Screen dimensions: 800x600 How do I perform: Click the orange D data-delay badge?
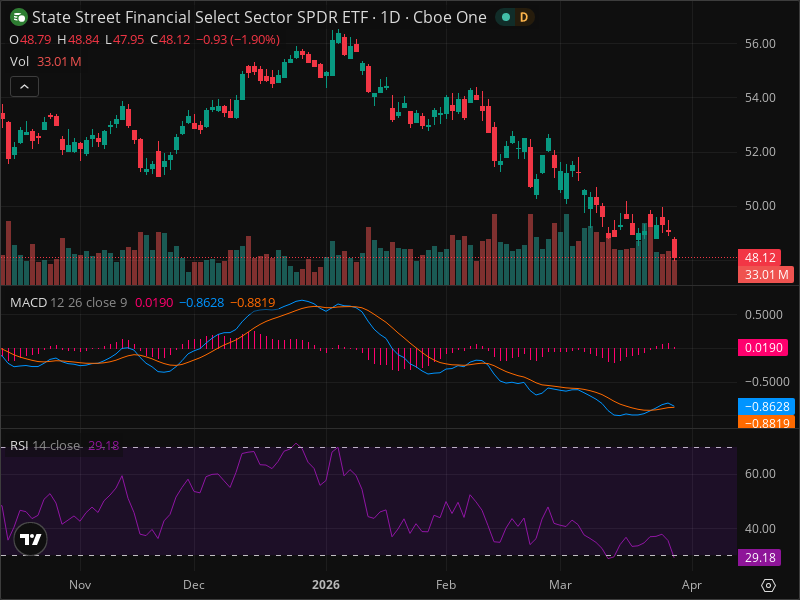click(x=523, y=17)
